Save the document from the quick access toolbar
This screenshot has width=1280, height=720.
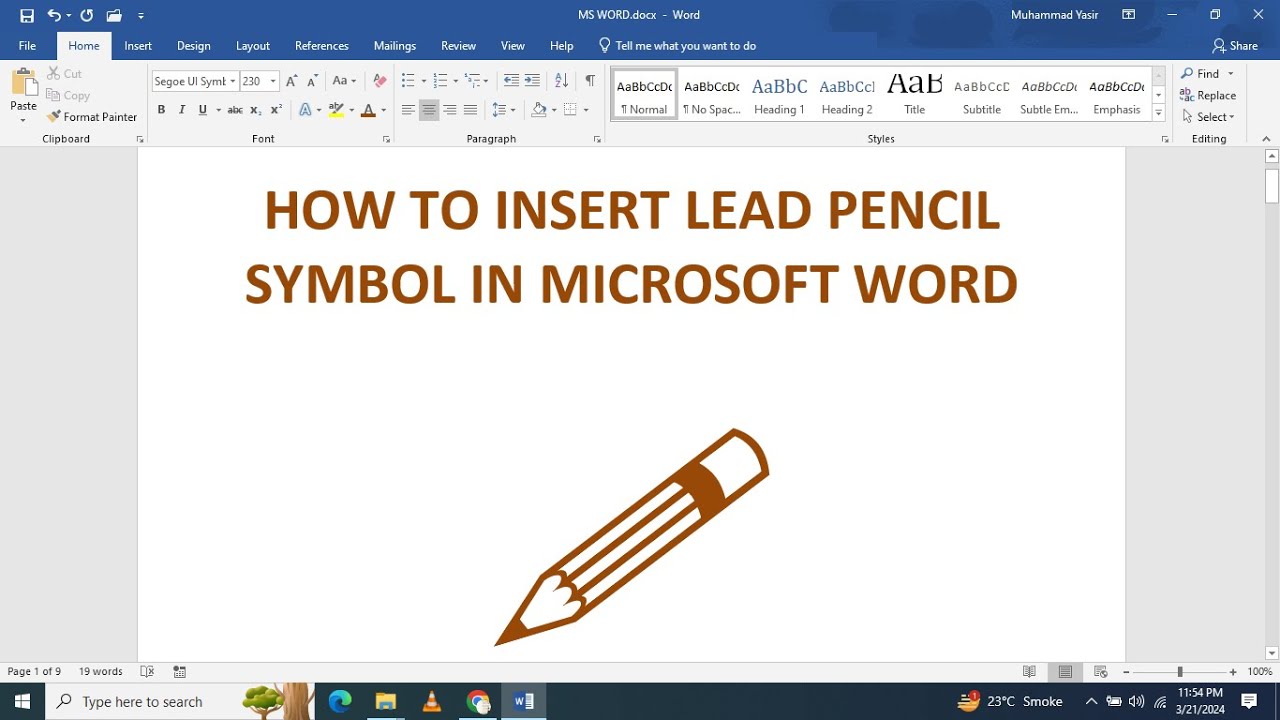(27, 15)
